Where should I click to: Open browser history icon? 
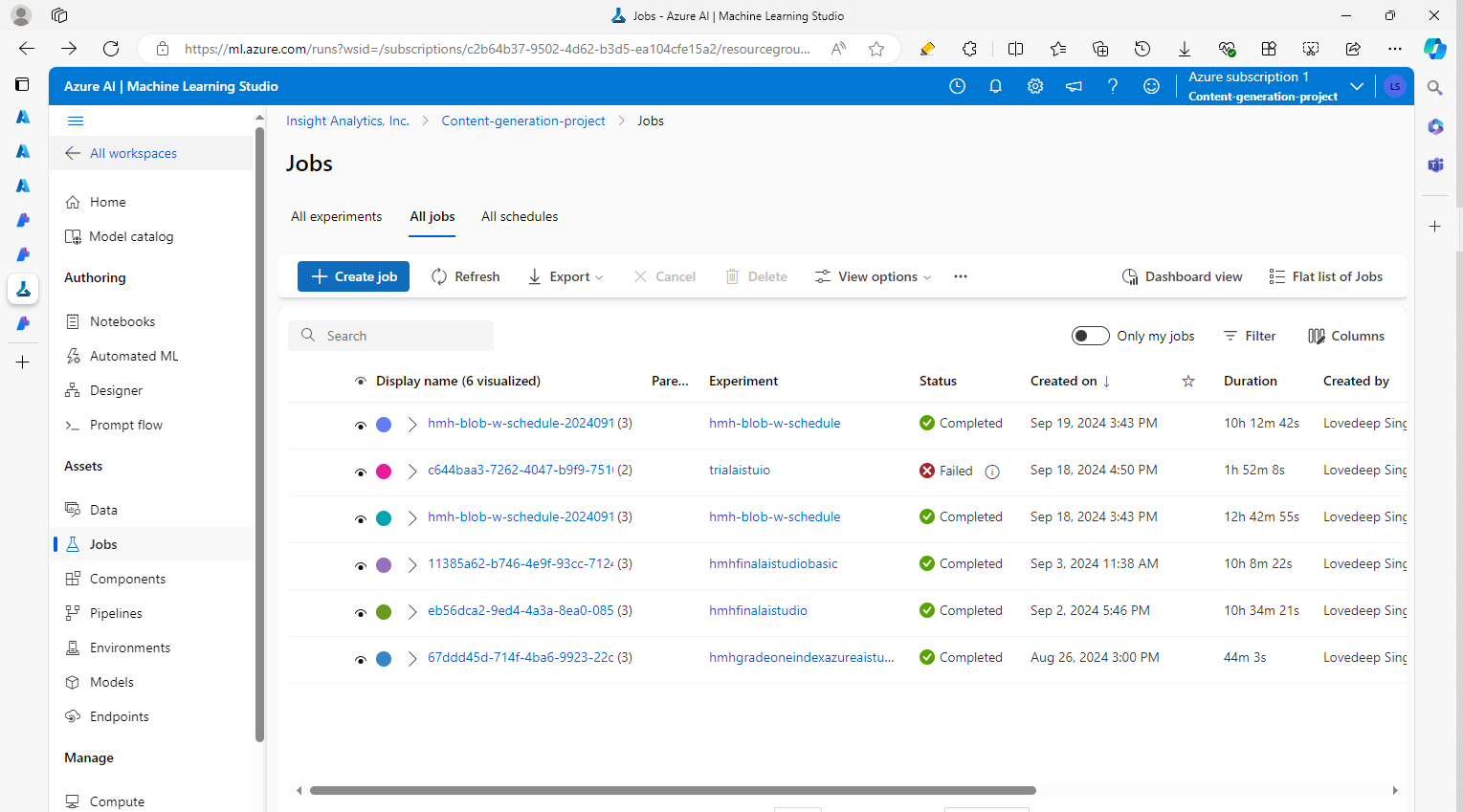[1142, 49]
